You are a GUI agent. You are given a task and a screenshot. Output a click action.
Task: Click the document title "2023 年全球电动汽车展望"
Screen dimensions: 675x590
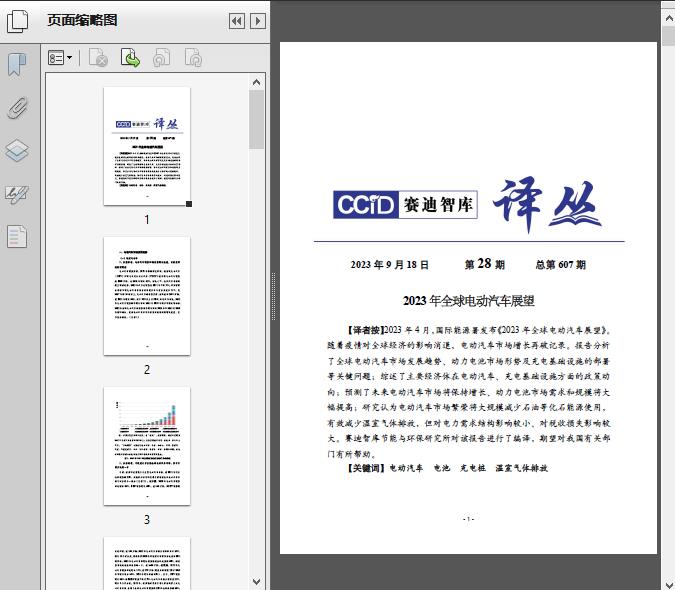[x=468, y=301]
